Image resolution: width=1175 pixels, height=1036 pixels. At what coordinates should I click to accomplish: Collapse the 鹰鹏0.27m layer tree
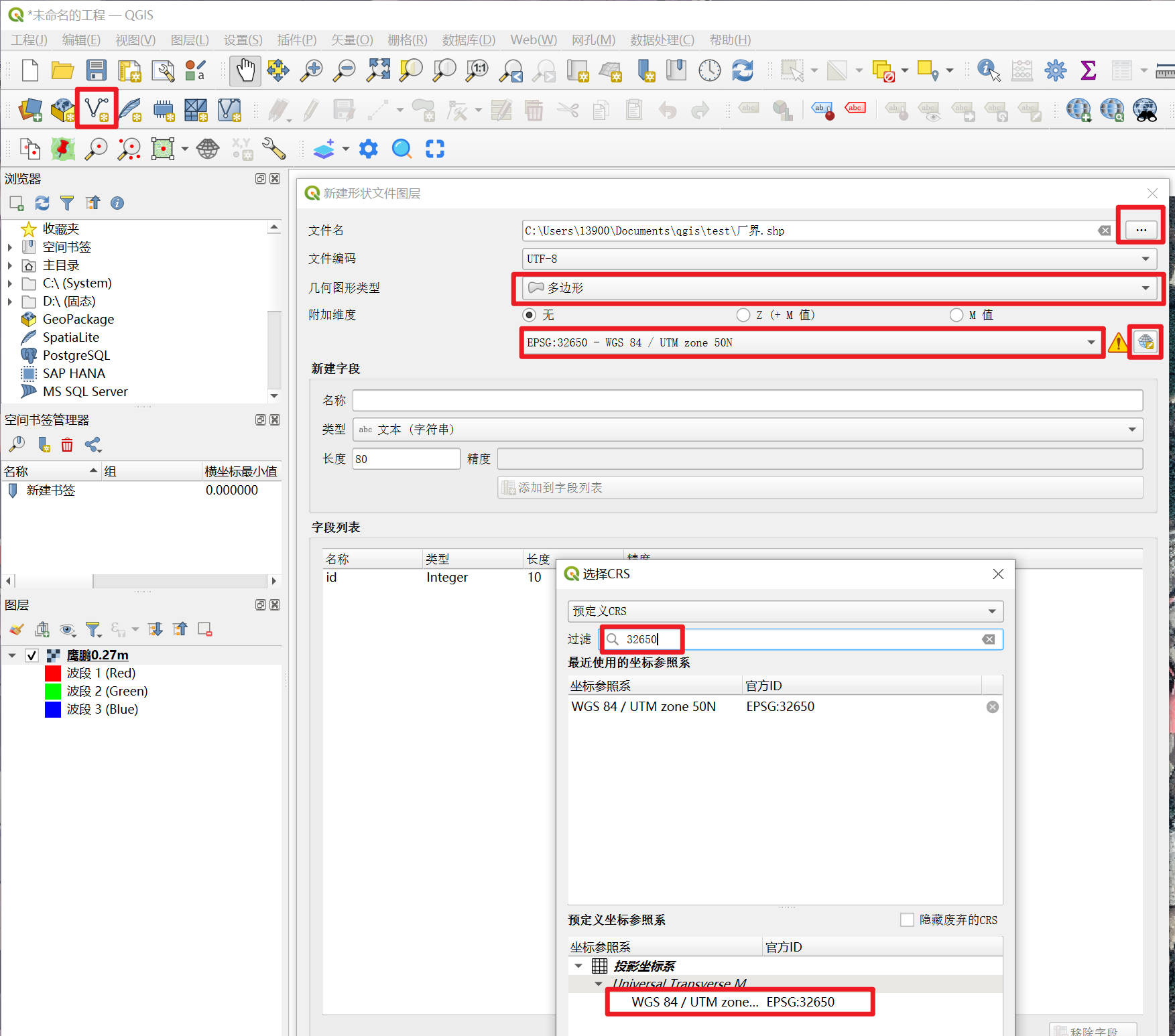click(12, 655)
